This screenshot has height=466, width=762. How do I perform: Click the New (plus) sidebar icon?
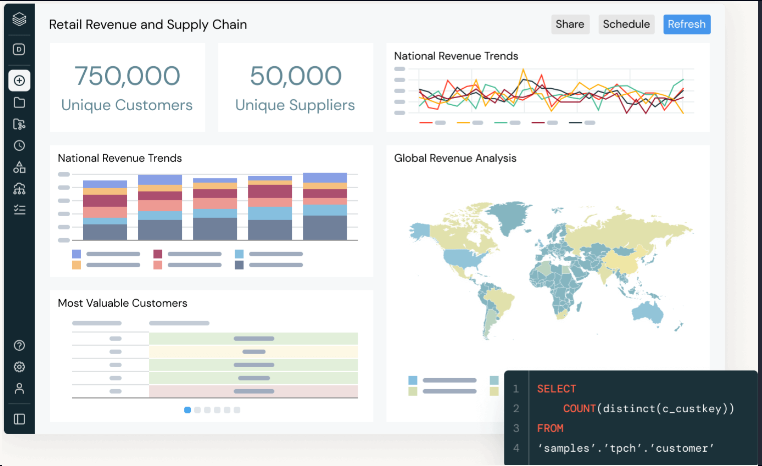click(x=19, y=80)
